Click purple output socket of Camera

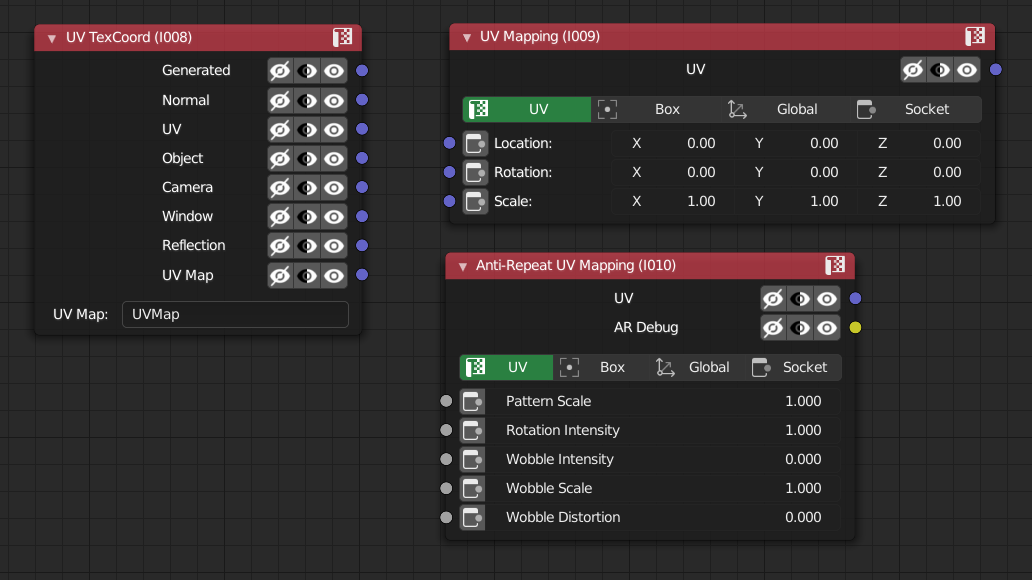point(362,187)
